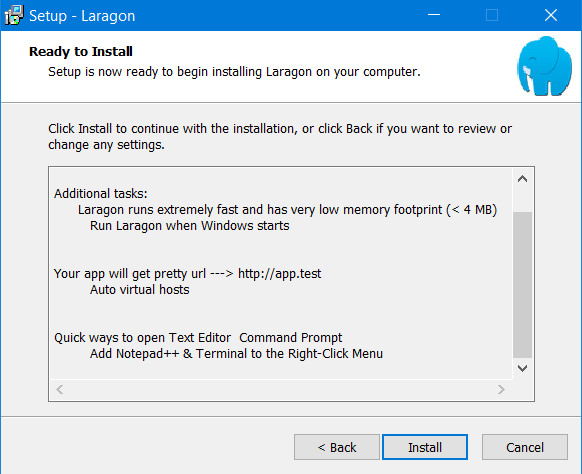
Task: Click the 'Run Laragon when Windows starts' line
Action: [x=190, y=226]
